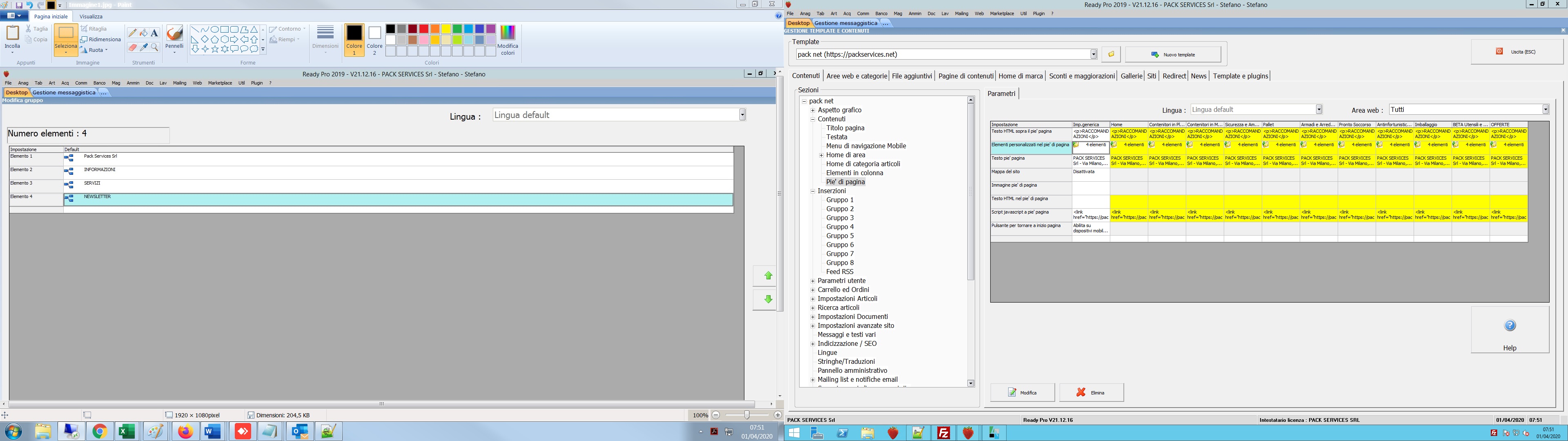The image size is (1568, 441).
Task: Collapse the Inserzioni tree node
Action: (x=813, y=191)
